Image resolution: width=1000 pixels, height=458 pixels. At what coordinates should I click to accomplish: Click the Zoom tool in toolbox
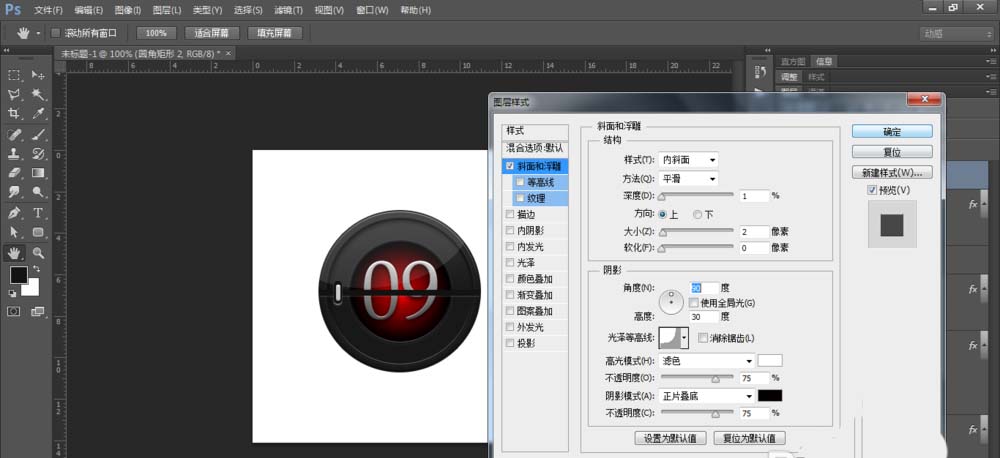click(38, 253)
